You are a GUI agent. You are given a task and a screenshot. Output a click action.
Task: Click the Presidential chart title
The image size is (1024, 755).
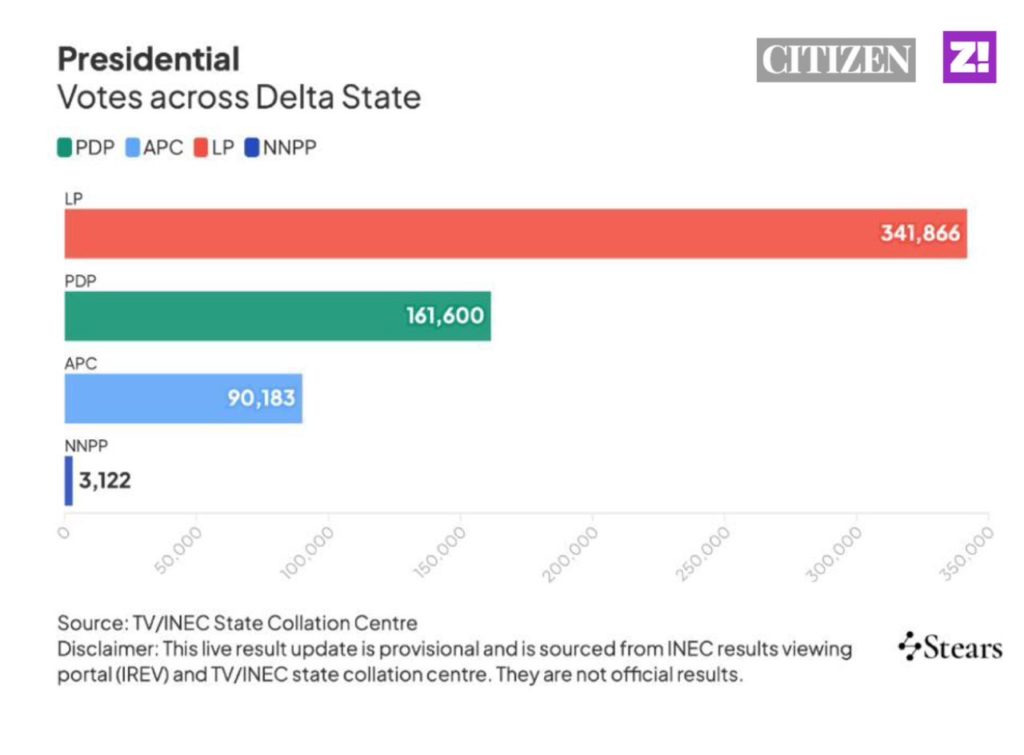(148, 59)
